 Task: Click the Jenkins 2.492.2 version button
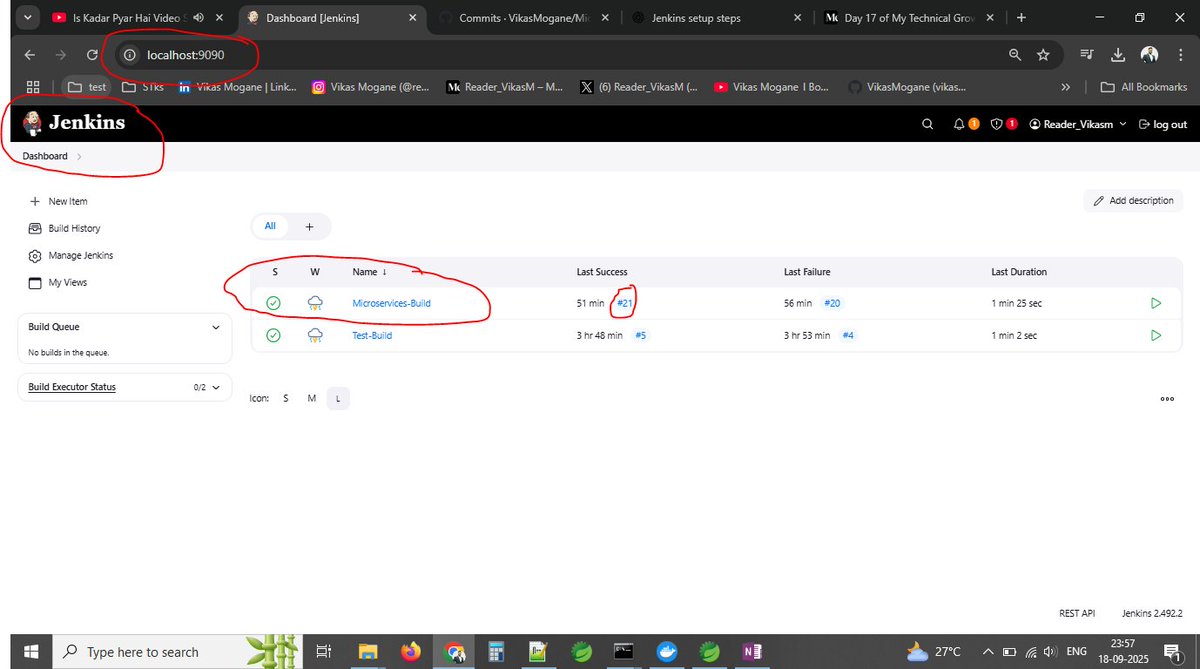(x=1152, y=613)
